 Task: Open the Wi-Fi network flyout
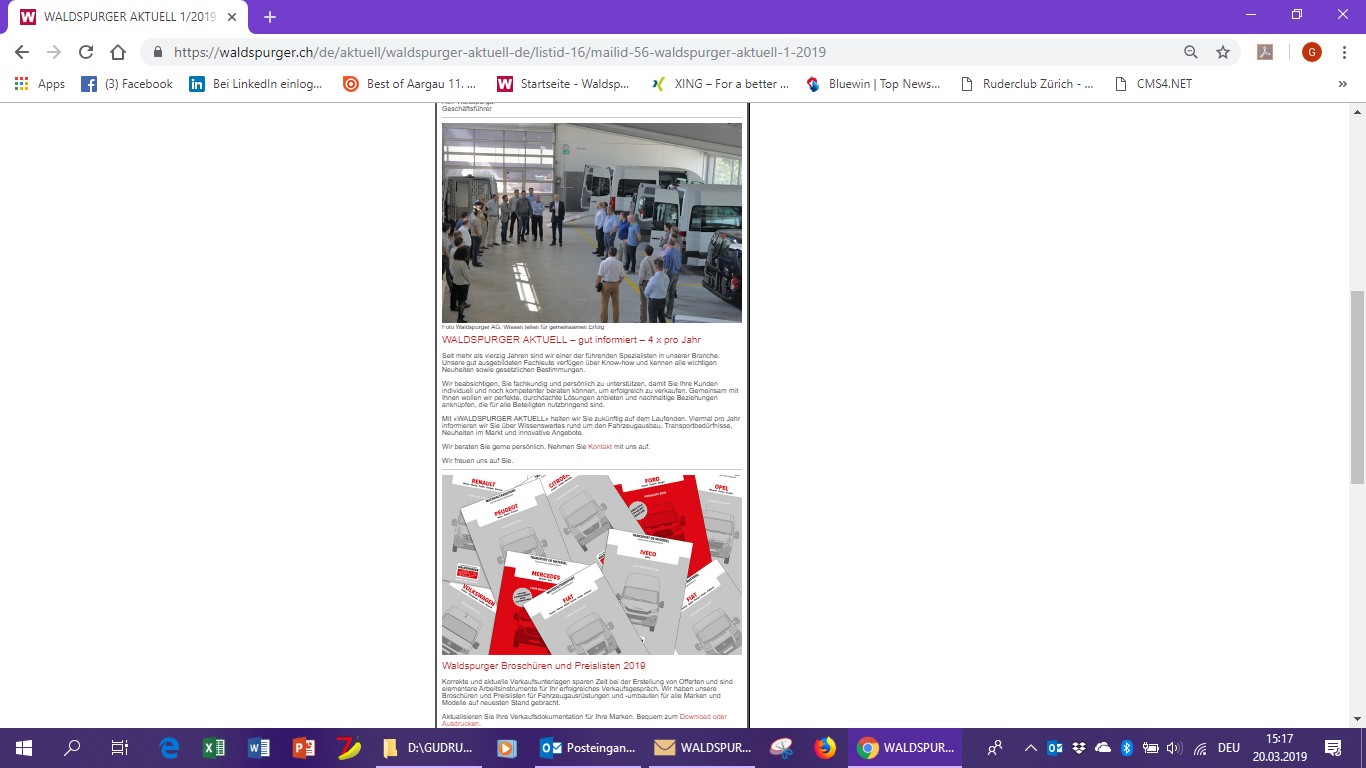click(x=1200, y=748)
